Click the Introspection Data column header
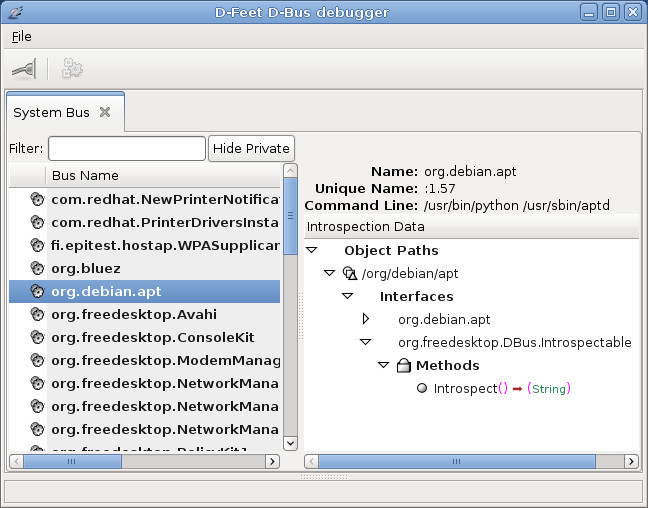Screen dimensions: 648x508 click(472, 227)
